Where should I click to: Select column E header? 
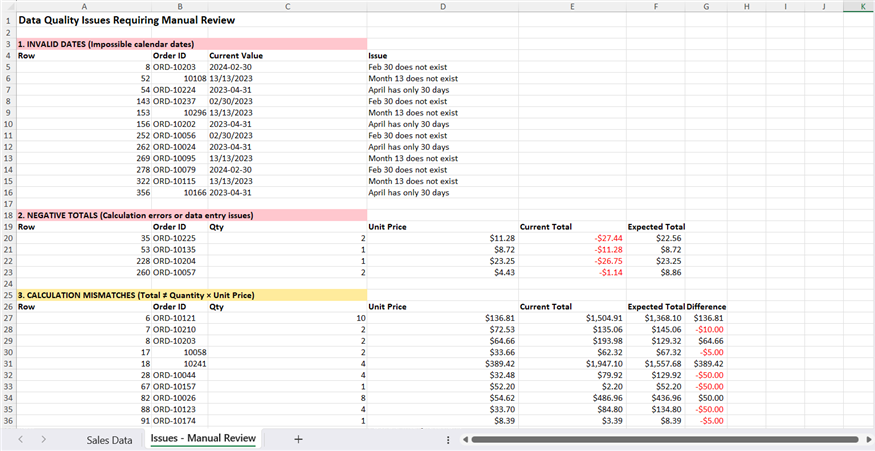pos(572,7)
